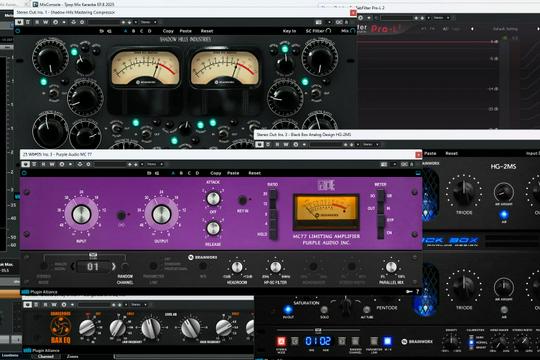Click preset name field in MC 77 toolbar
Viewport: 540px width, 360px height.
click(x=111, y=164)
